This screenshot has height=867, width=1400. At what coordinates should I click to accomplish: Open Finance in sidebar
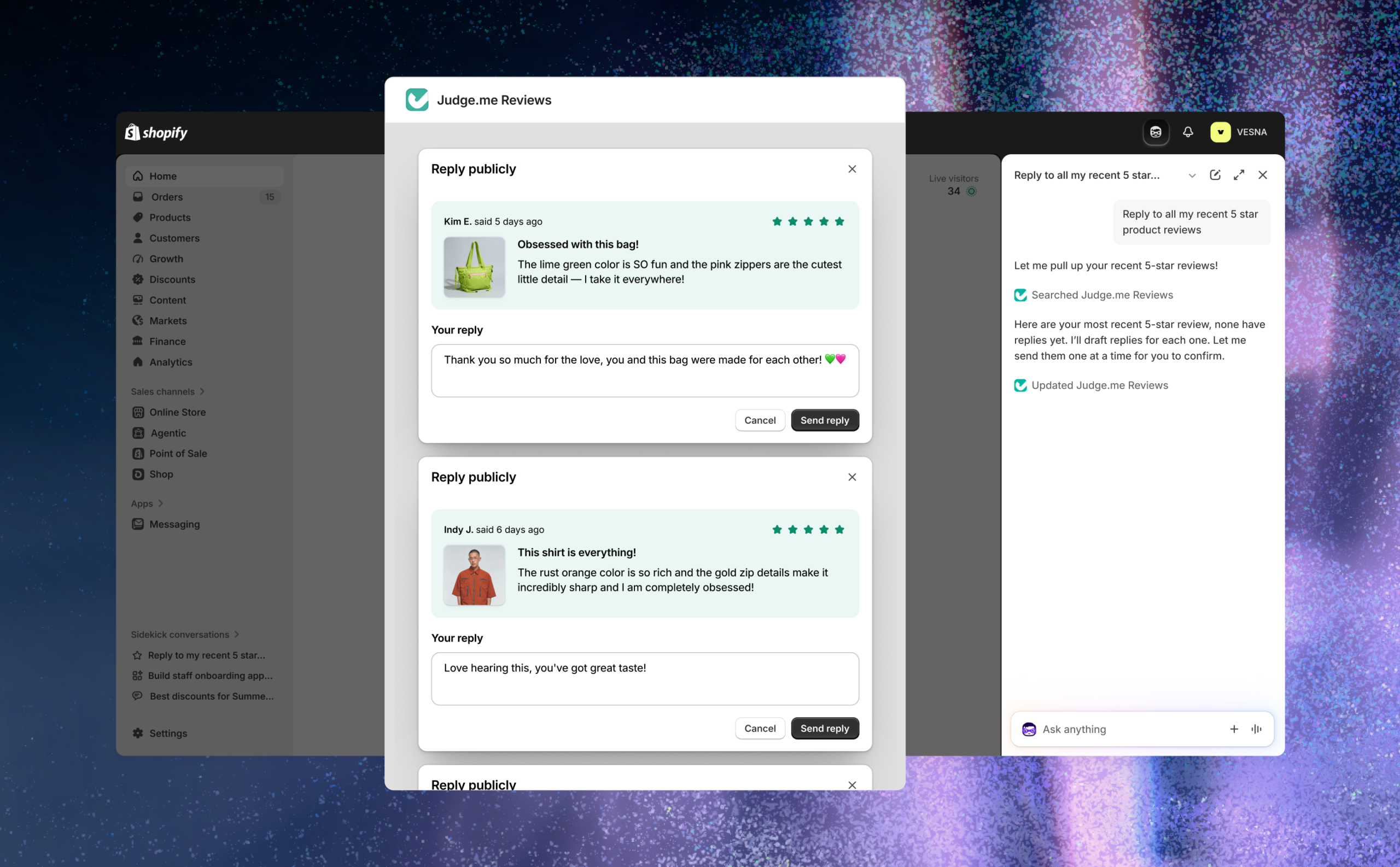pyautogui.click(x=204, y=341)
